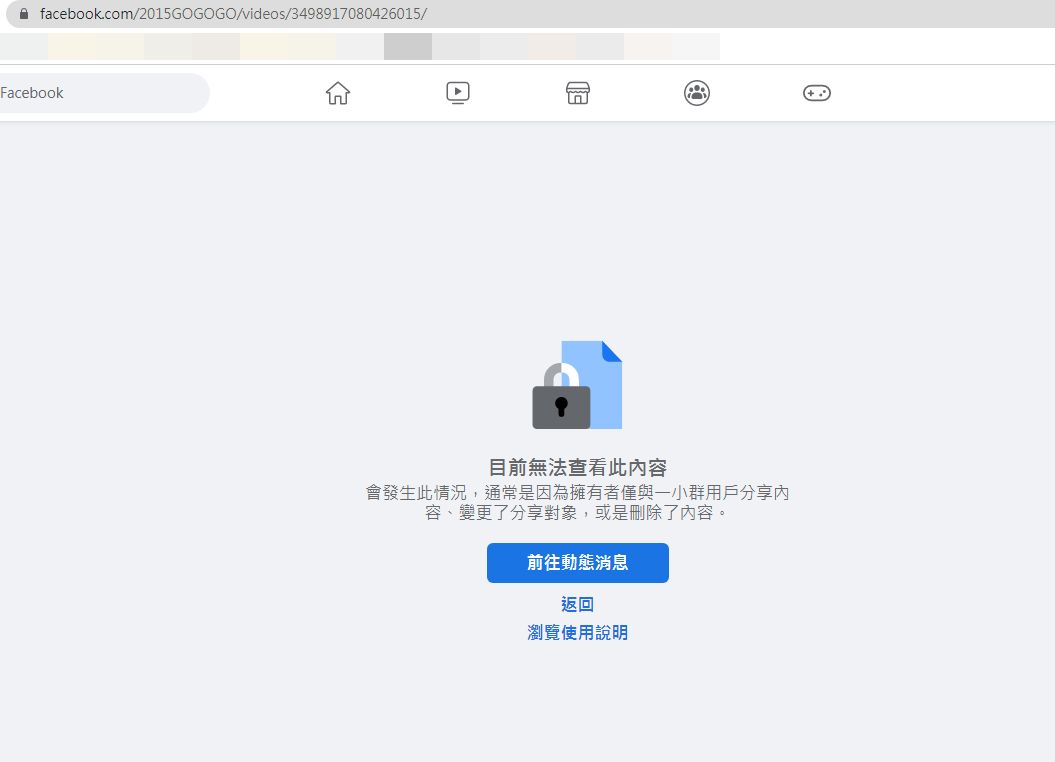Select the darkest gray bookmark in bookmarks bar
Image resolution: width=1055 pixels, height=762 pixels.
(x=408, y=46)
